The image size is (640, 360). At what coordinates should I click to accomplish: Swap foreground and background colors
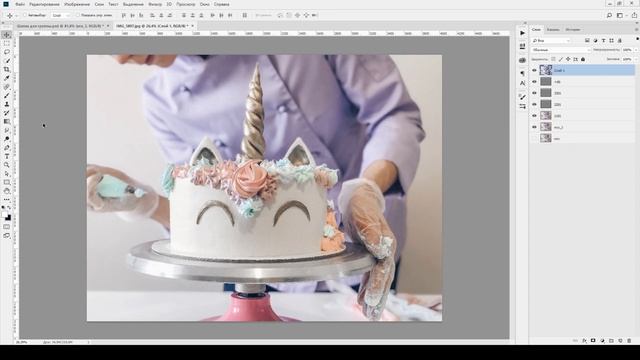(x=10, y=208)
